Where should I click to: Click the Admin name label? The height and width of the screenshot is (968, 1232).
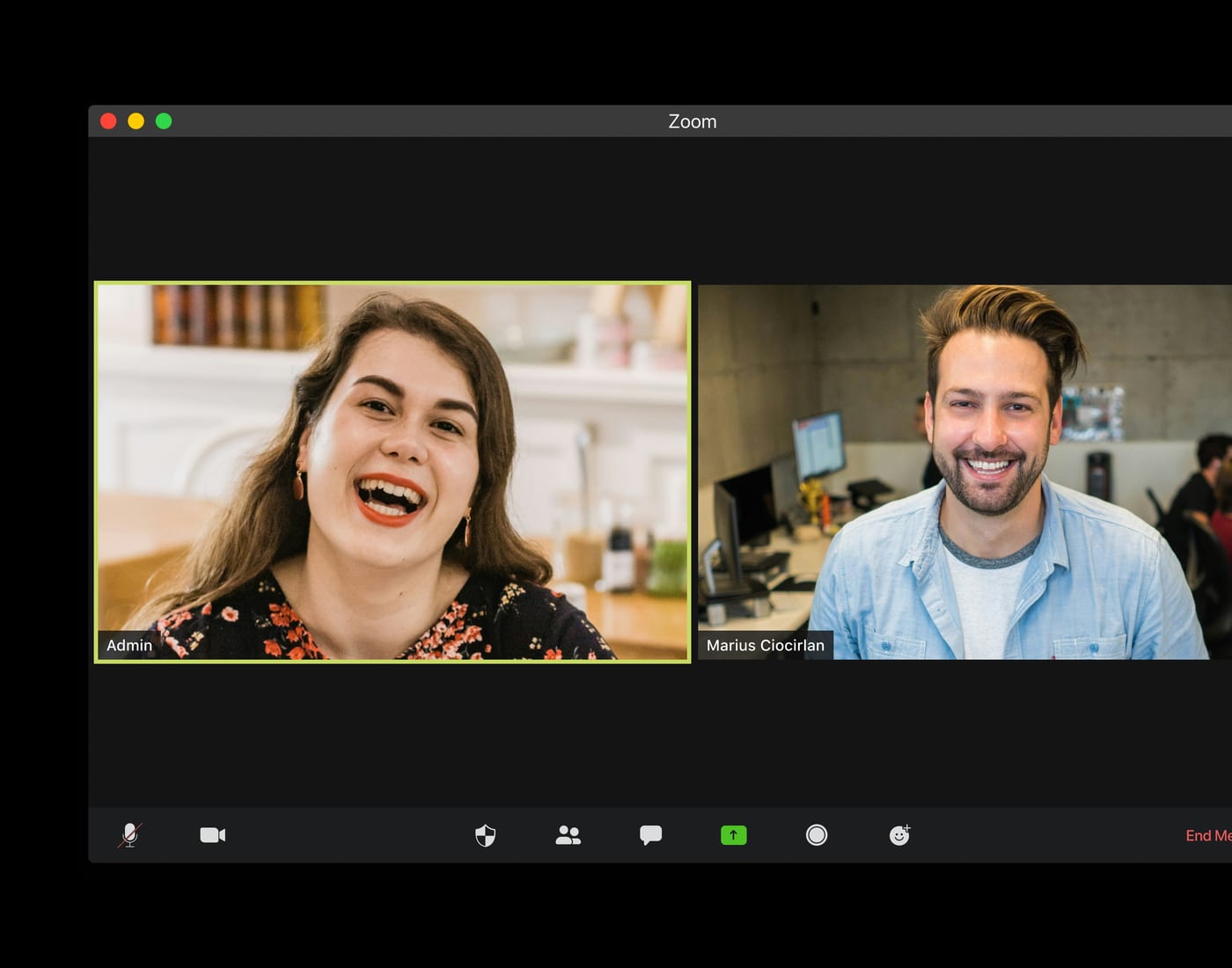tap(129, 645)
